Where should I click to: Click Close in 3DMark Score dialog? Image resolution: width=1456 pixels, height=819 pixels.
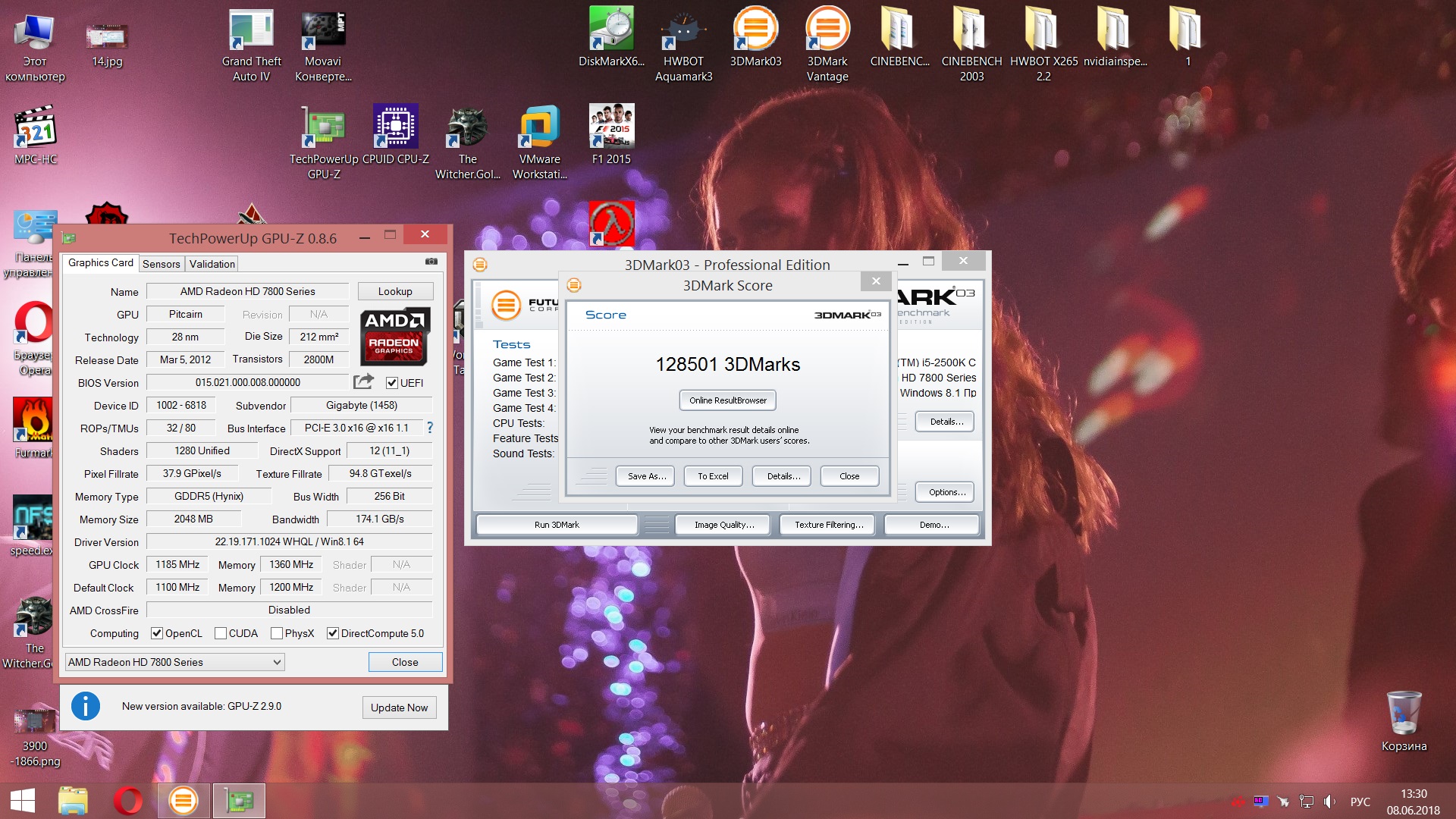[850, 476]
